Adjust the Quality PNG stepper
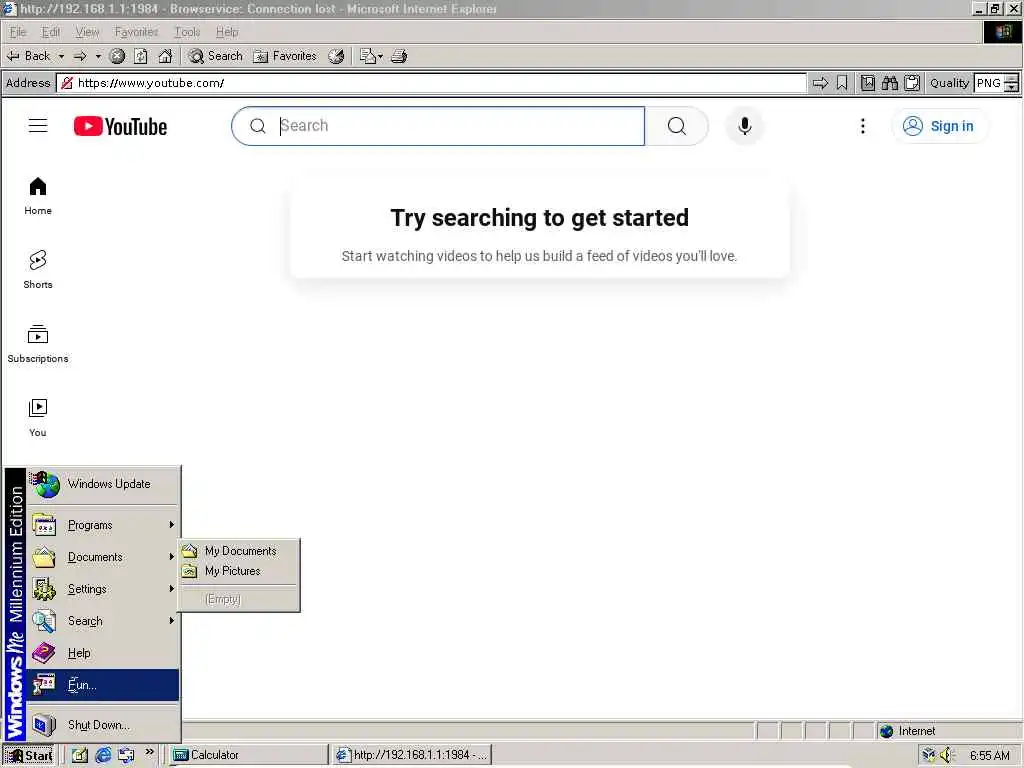Image resolution: width=1024 pixels, height=768 pixels. (x=1011, y=84)
